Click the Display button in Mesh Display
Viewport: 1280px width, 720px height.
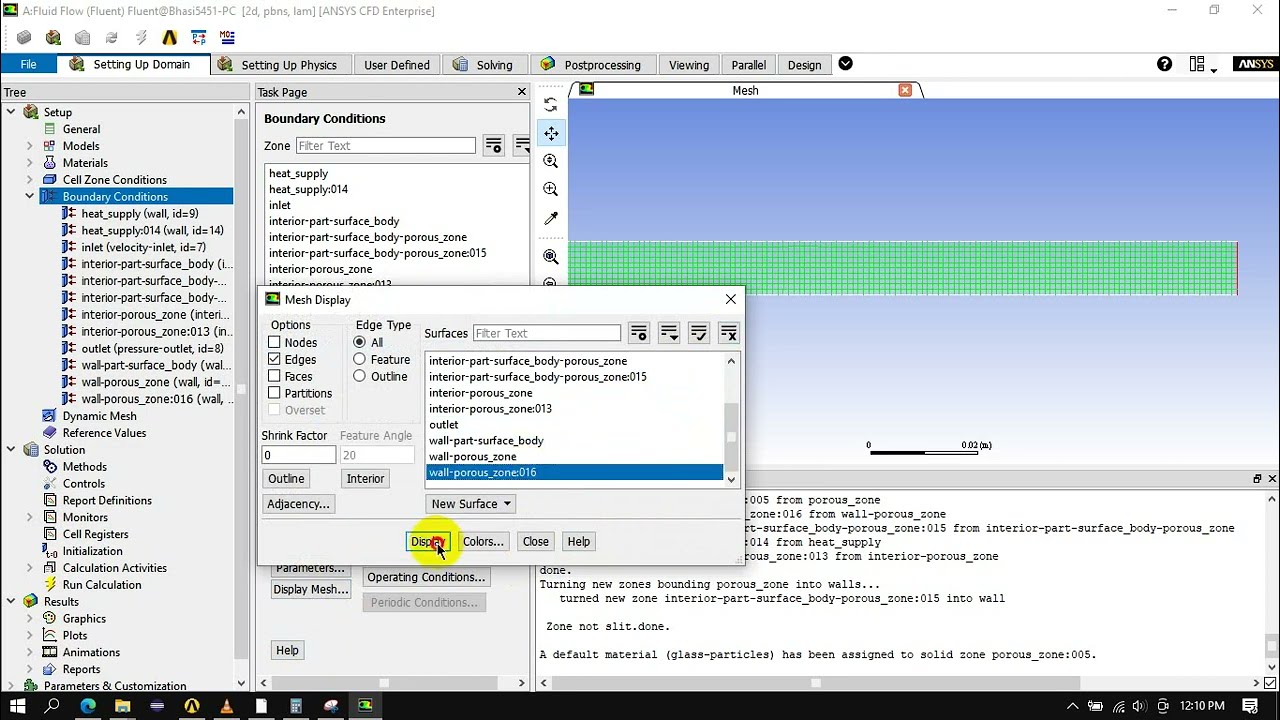coord(429,542)
